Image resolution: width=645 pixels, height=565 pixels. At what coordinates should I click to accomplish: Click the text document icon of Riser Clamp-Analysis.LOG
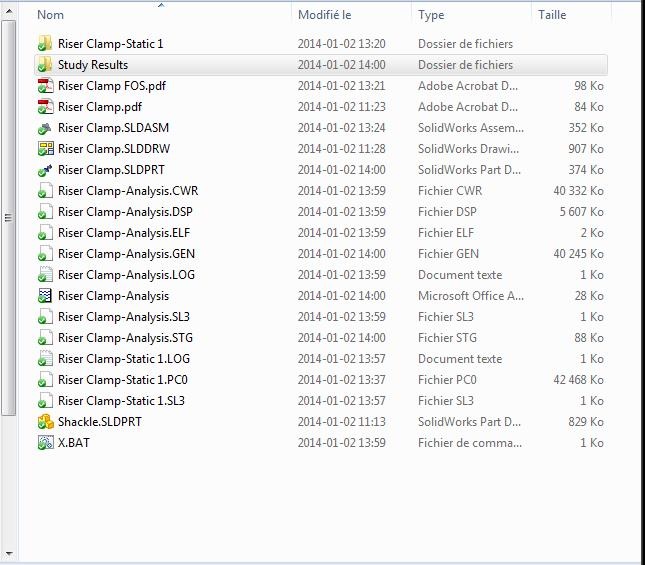(x=45, y=275)
